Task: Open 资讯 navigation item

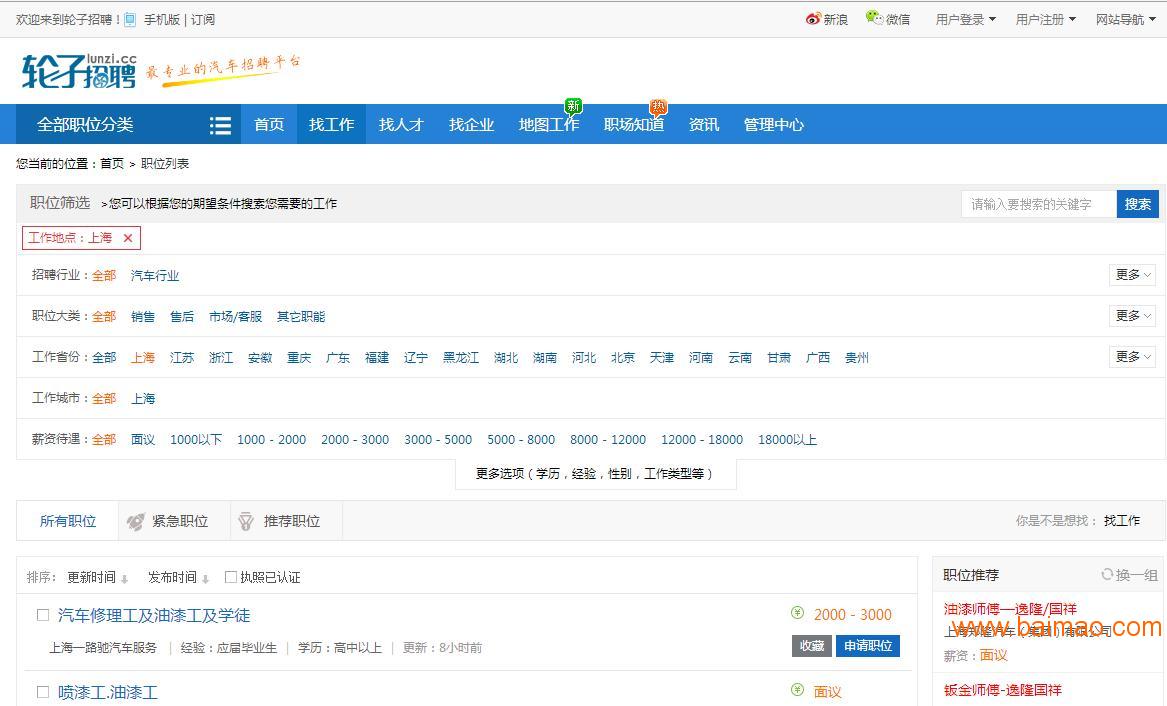Action: point(703,125)
